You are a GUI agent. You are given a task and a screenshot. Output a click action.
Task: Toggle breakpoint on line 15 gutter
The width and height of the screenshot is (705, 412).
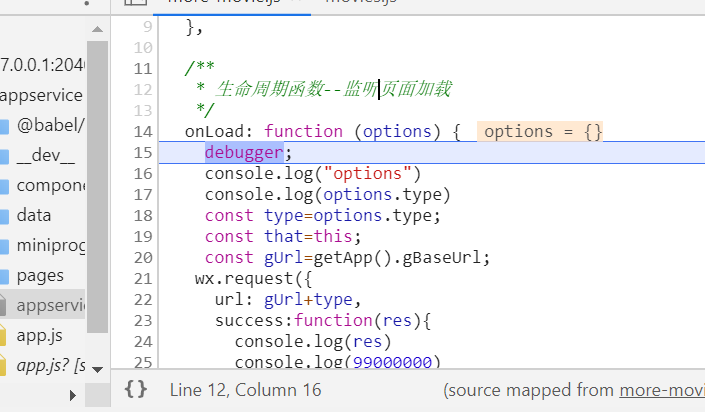[x=142, y=152]
